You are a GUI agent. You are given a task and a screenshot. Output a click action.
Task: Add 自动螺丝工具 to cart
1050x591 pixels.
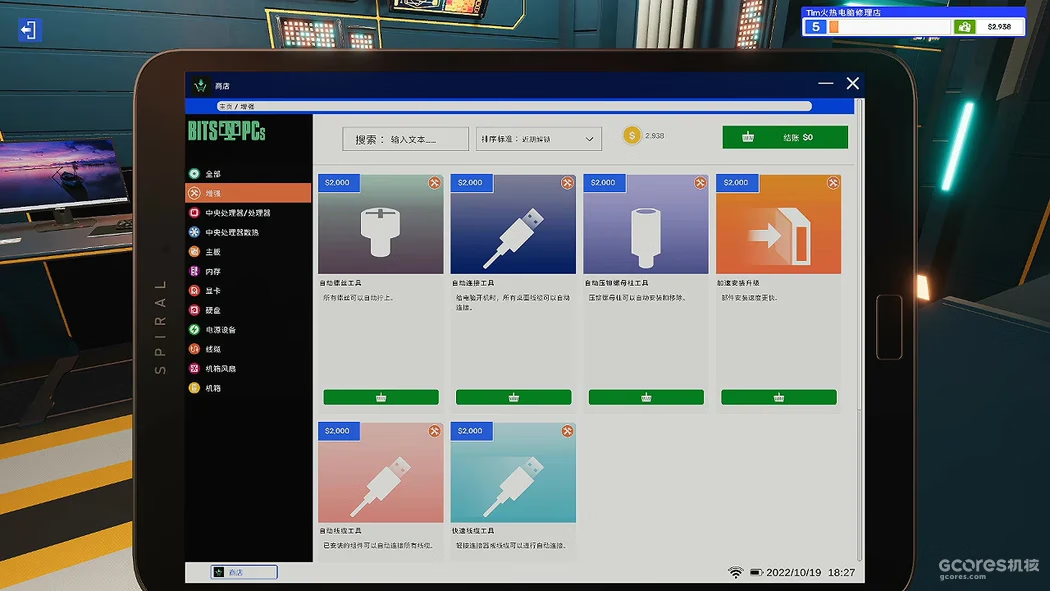coord(381,397)
